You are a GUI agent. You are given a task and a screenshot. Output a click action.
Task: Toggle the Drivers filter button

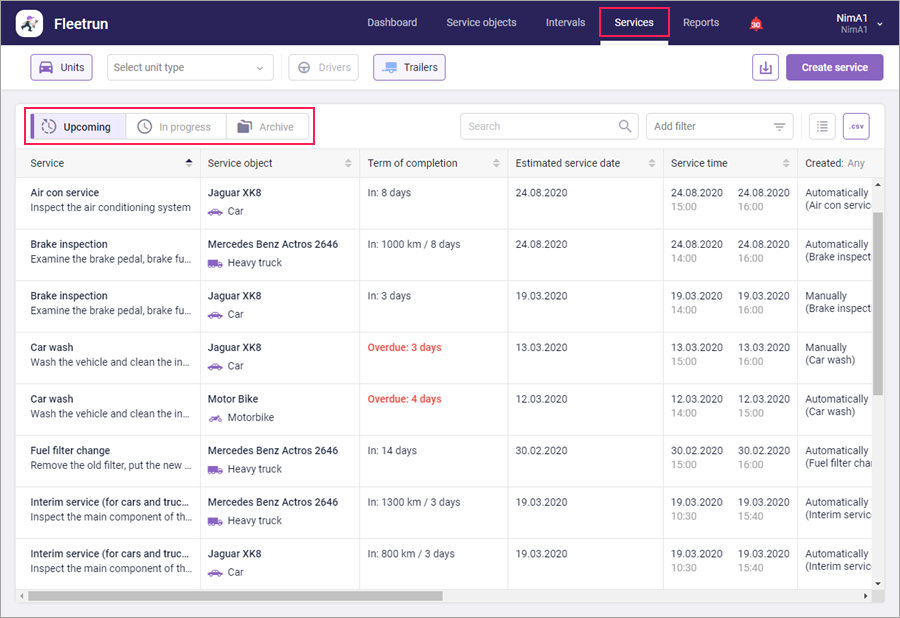point(324,68)
